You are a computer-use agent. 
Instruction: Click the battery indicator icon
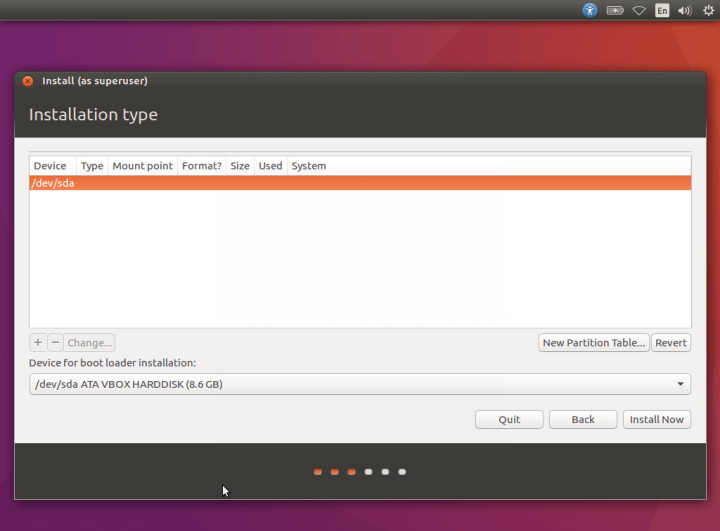[615, 10]
